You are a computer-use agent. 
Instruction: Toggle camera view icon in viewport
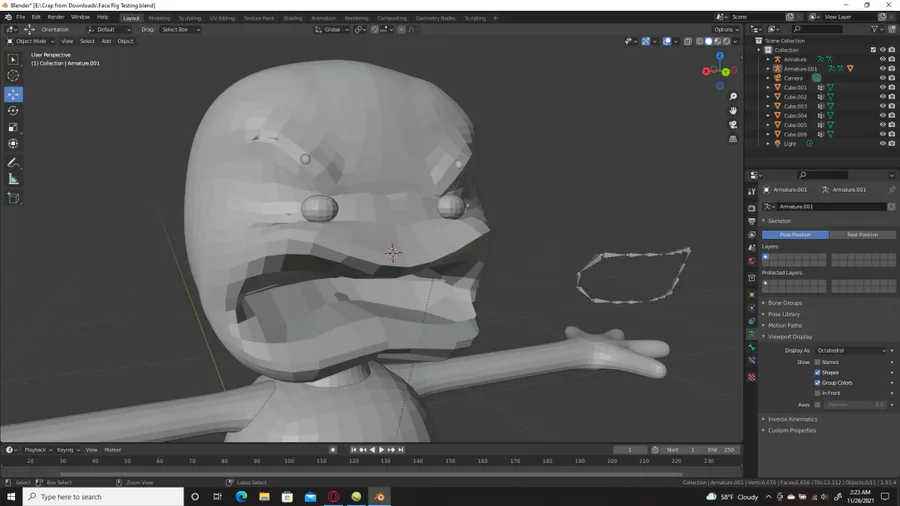(x=733, y=124)
